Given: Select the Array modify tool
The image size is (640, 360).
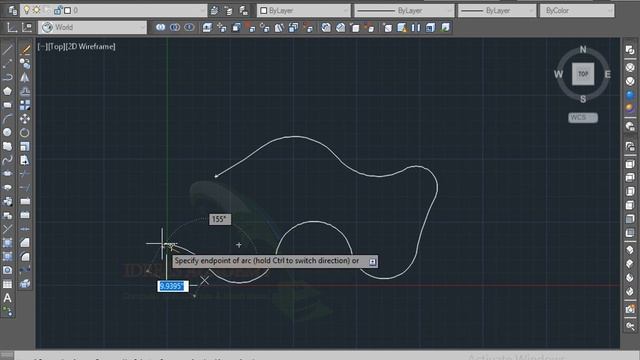Looking at the screenshot, I should tap(25, 105).
